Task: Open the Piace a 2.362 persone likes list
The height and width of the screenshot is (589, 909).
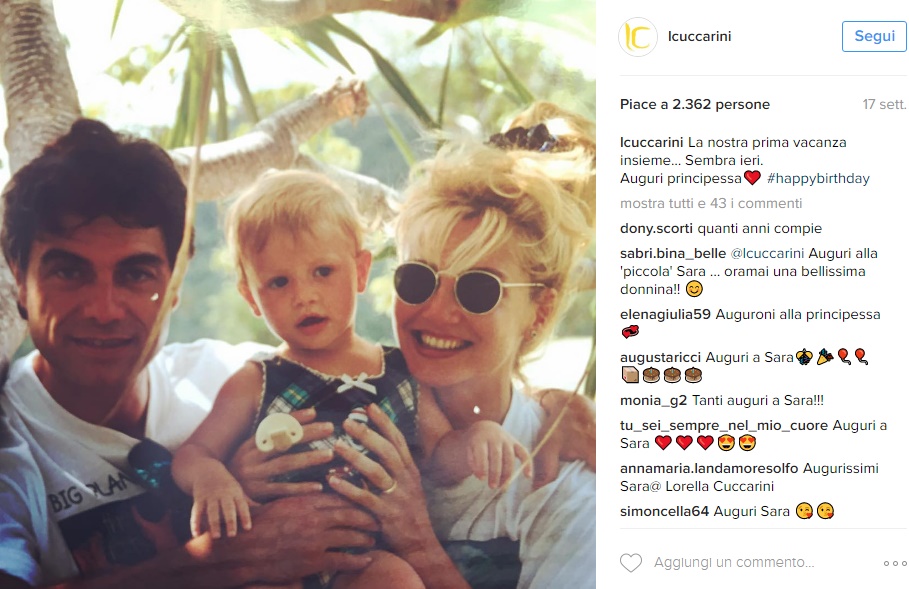Action: [695, 104]
